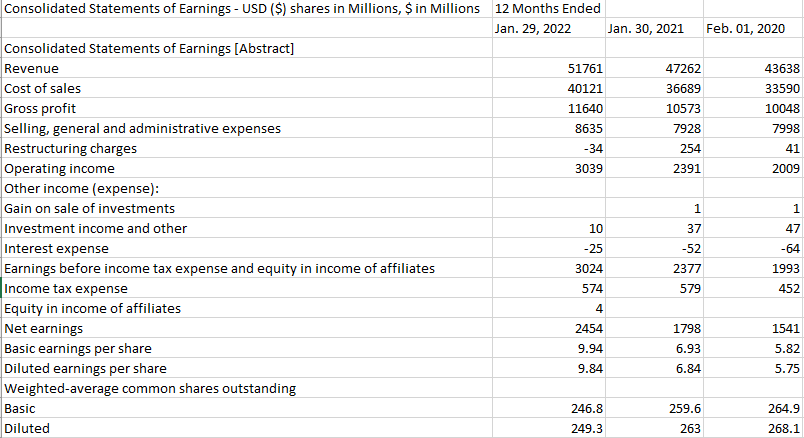Select SG&A value 7998

(786, 129)
